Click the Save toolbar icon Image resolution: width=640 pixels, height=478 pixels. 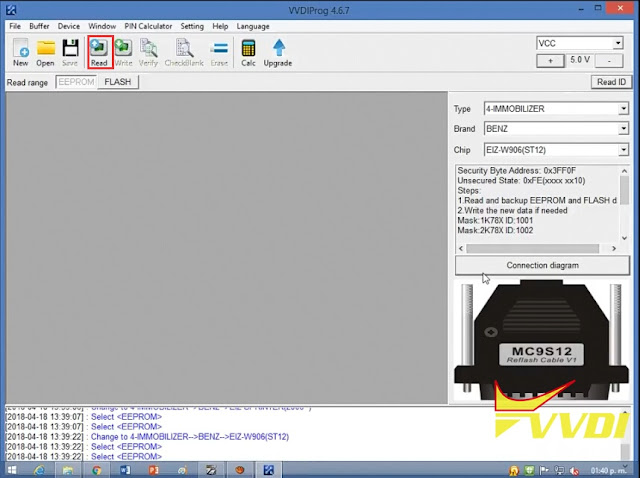[x=70, y=52]
